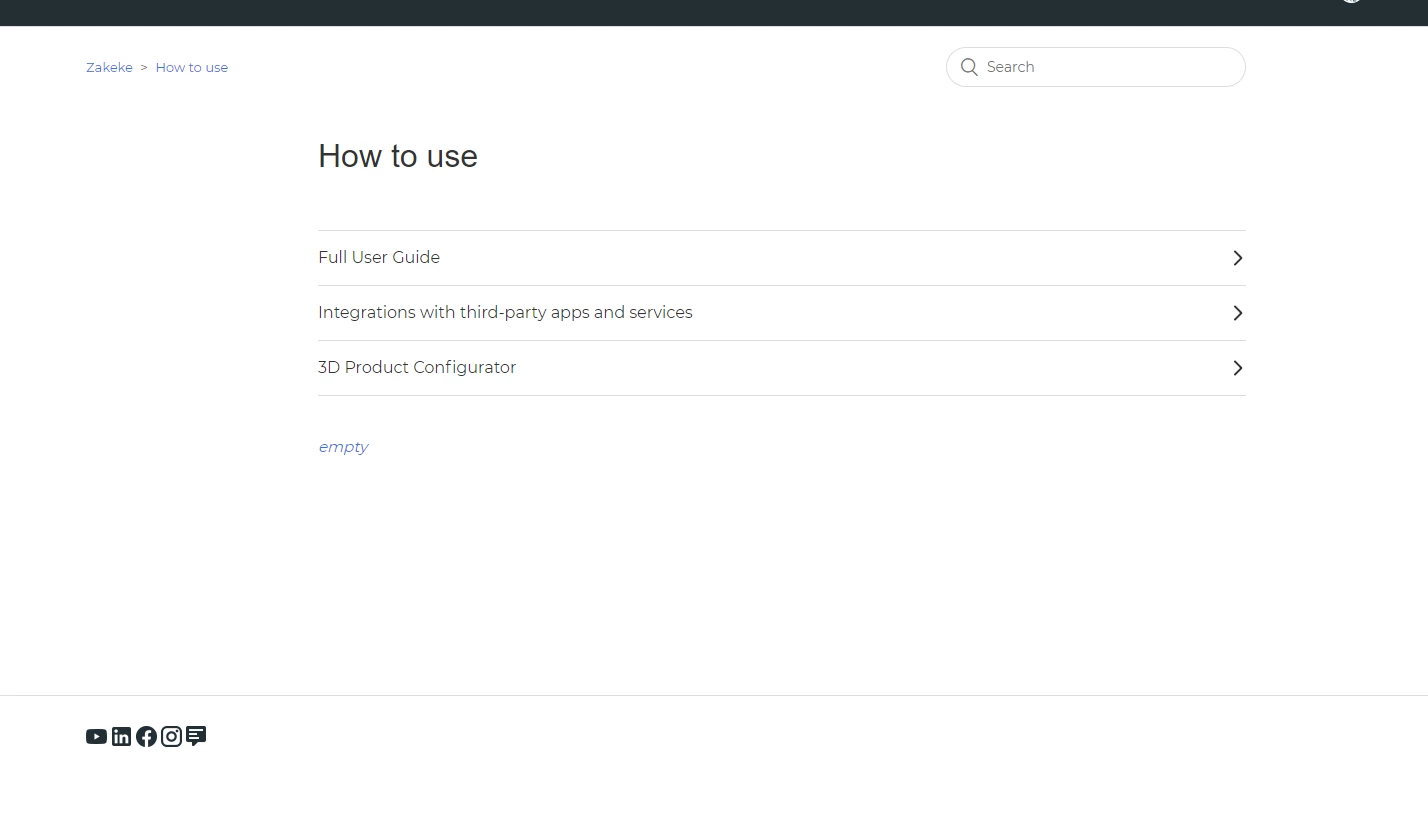
Task: Focus the Search input field
Action: (1096, 67)
